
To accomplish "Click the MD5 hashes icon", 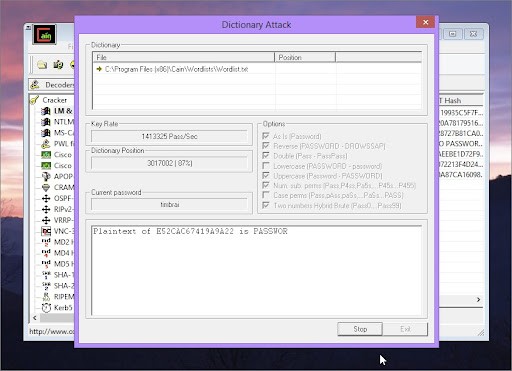I will click(x=46, y=264).
